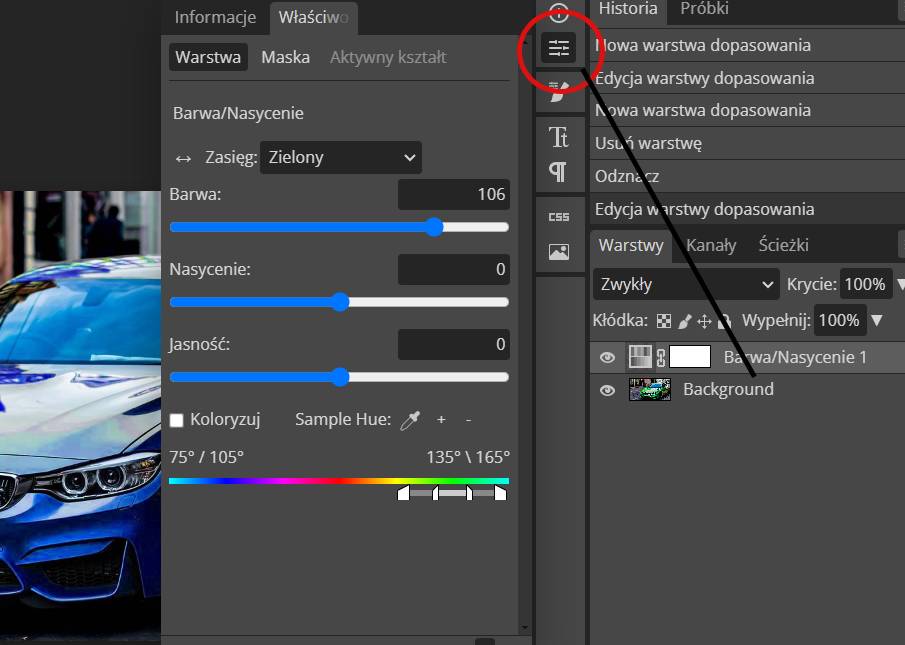The width and height of the screenshot is (905, 645).
Task: Expand the Wypełnij percentage arrow
Action: tap(877, 320)
